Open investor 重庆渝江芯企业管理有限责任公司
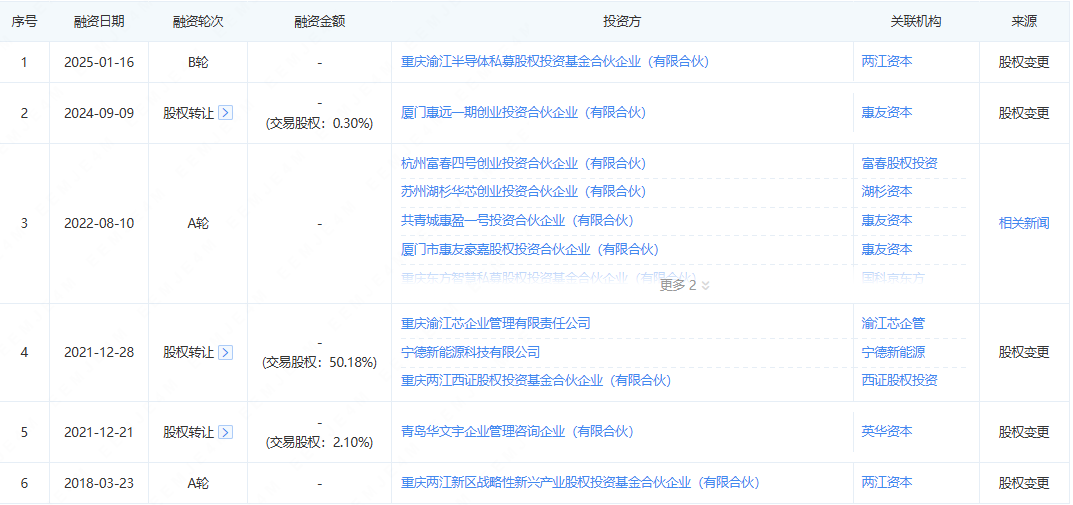Viewport: 1073px width, 505px height. pyautogui.click(x=495, y=323)
